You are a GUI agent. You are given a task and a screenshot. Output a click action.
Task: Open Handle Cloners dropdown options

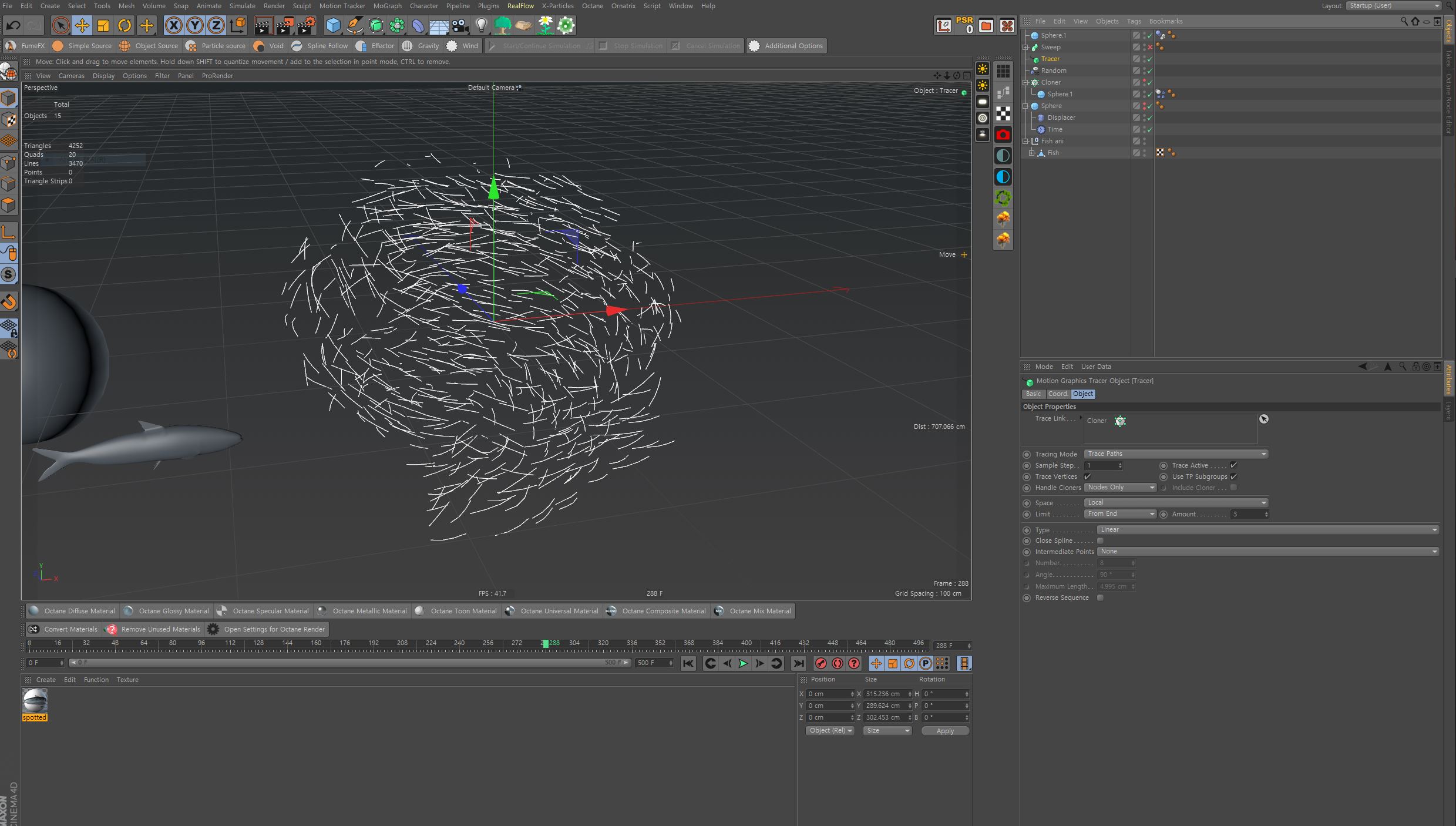pyautogui.click(x=1151, y=487)
